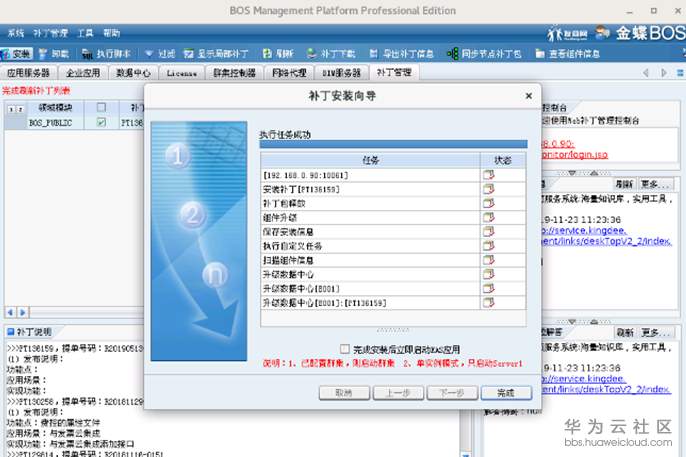This screenshot has width=686, height=457.
Task: Click the 完成 finish button
Action: (x=506, y=393)
